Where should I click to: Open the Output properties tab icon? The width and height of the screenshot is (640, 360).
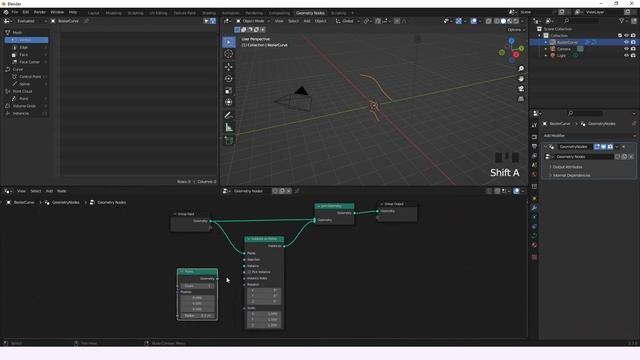(534, 147)
